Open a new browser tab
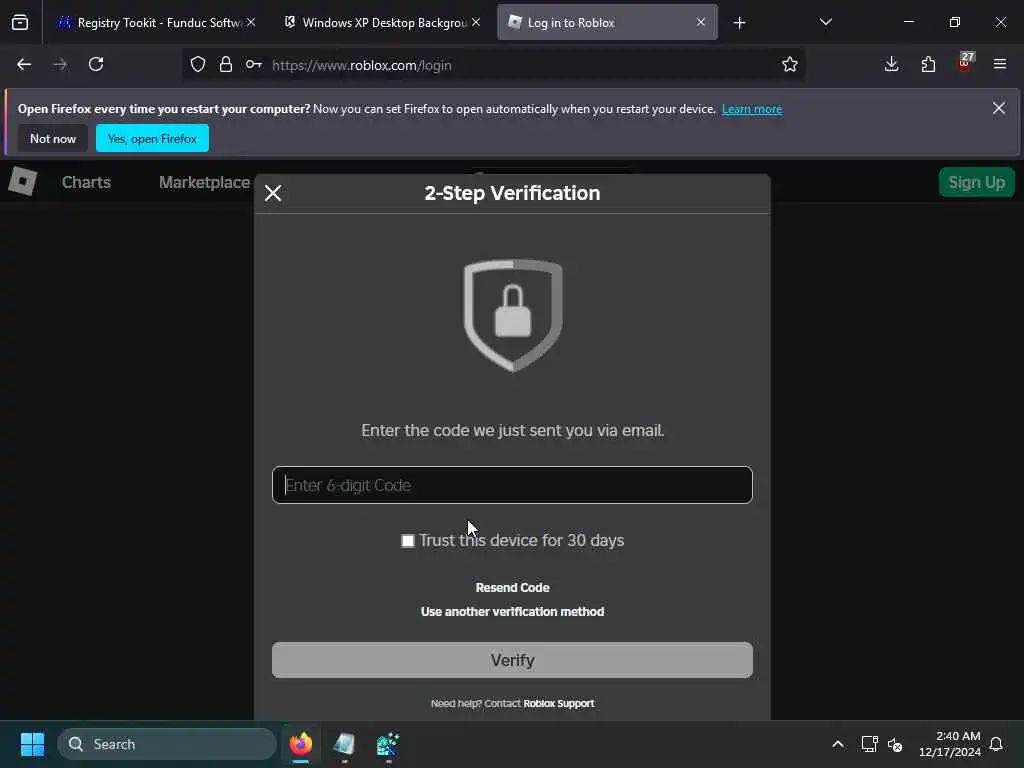This screenshot has height=768, width=1024. pyautogui.click(x=739, y=23)
